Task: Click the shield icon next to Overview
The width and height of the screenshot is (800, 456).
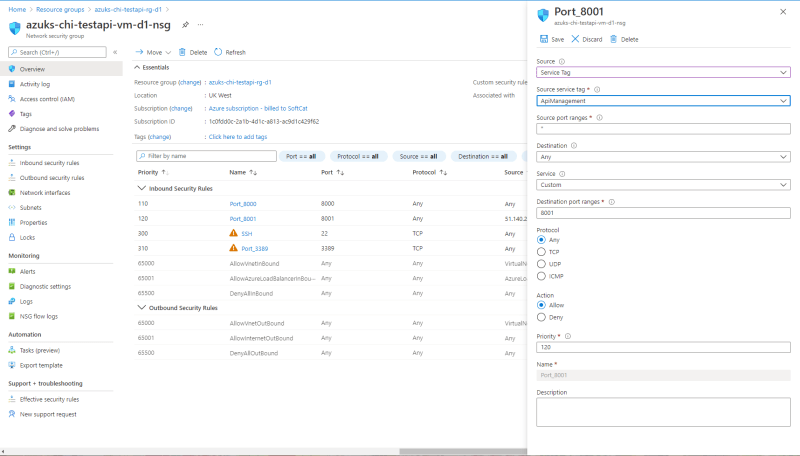Action: [x=12, y=69]
